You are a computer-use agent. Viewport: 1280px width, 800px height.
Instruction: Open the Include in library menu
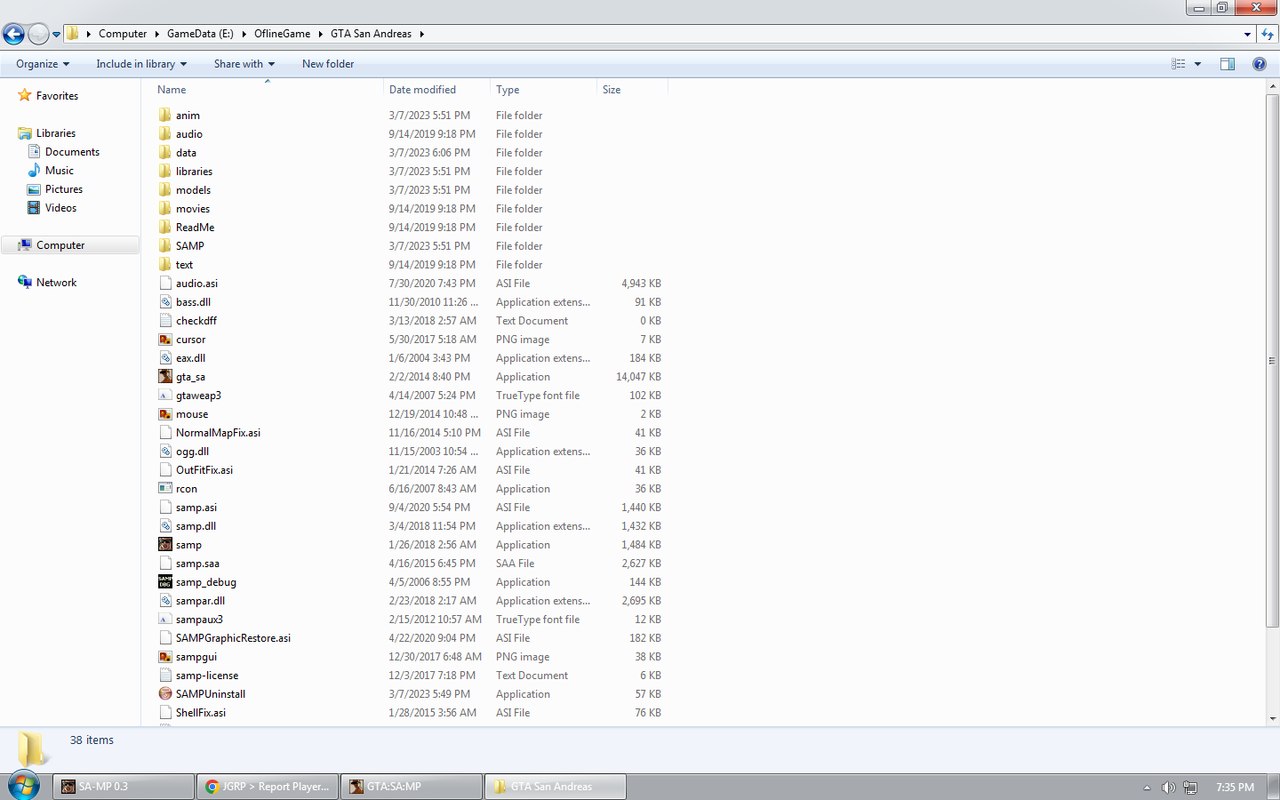pos(141,64)
